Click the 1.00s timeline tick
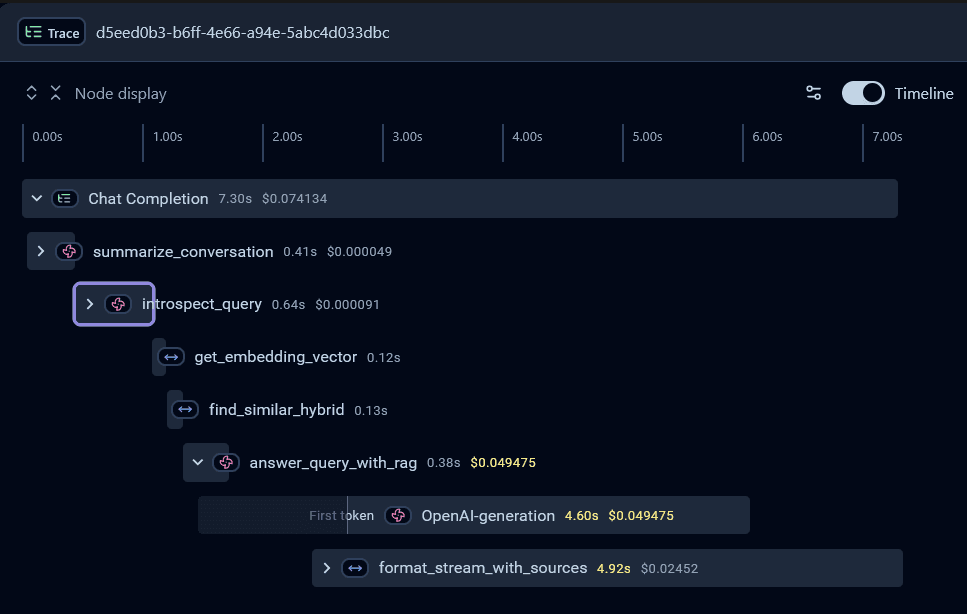Screen dimensions: 967x614 (x=167, y=137)
